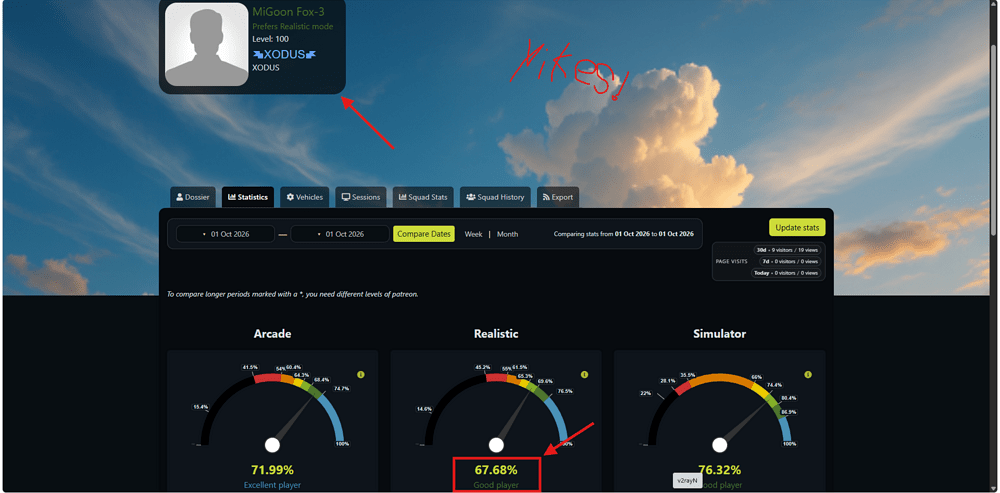
Task: Open the Dossier tab
Action: coord(193,197)
